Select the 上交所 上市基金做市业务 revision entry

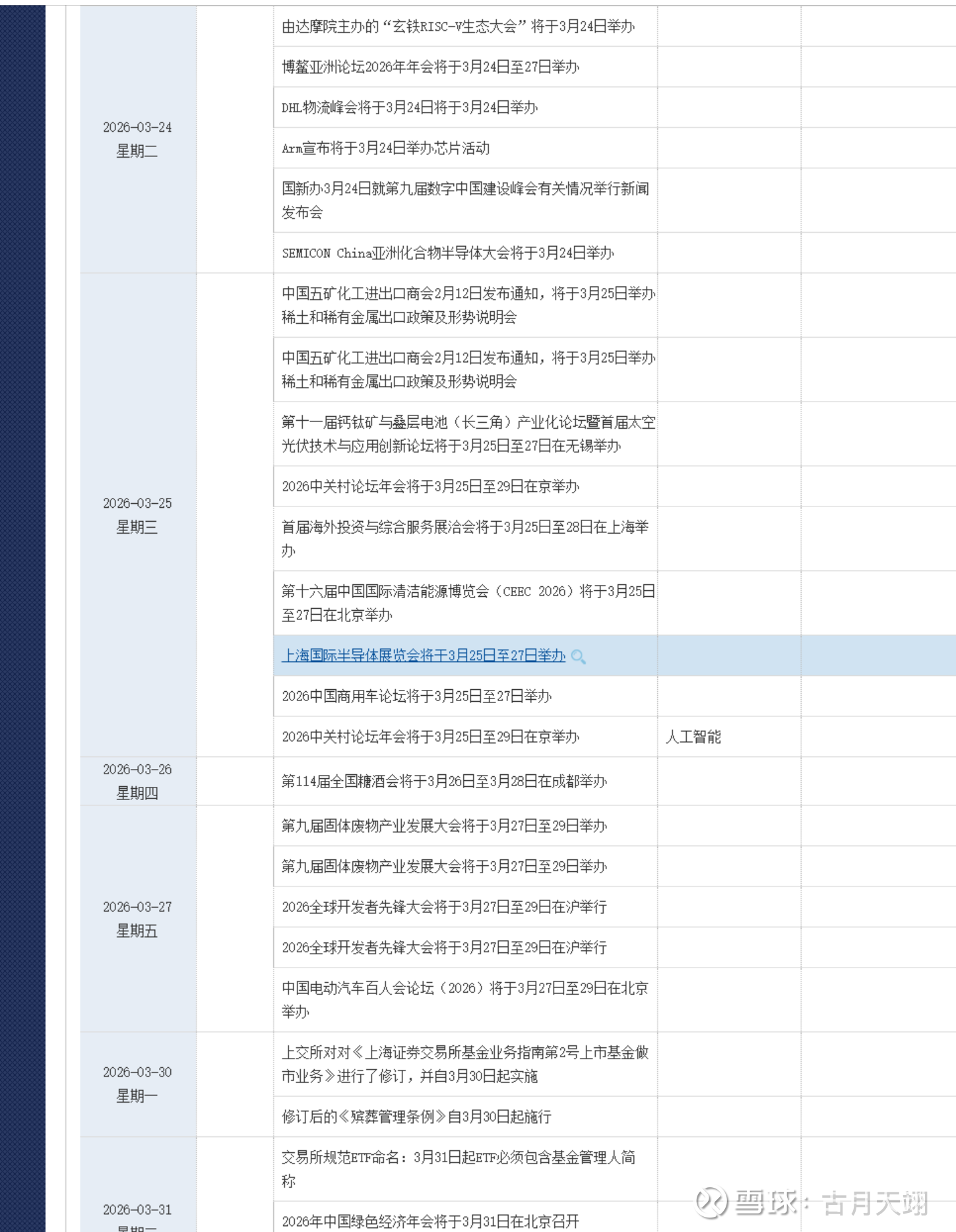[x=465, y=1064]
